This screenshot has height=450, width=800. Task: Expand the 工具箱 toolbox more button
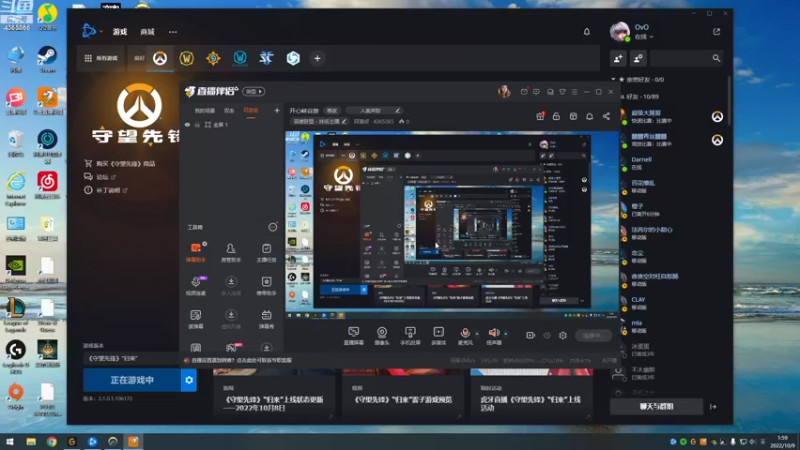[273, 227]
